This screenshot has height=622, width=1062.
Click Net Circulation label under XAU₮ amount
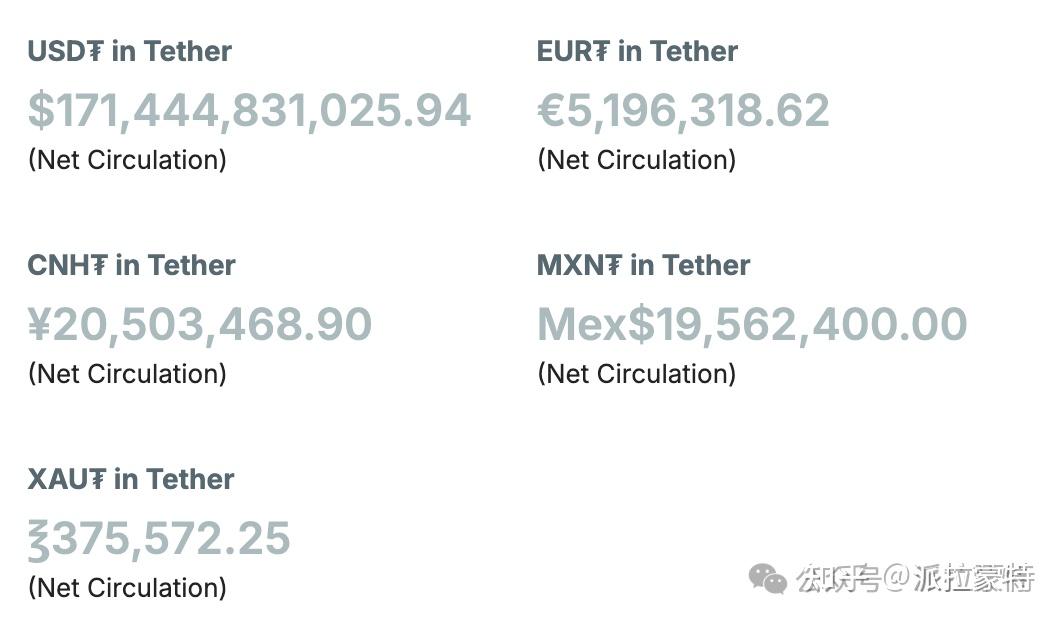[127, 588]
